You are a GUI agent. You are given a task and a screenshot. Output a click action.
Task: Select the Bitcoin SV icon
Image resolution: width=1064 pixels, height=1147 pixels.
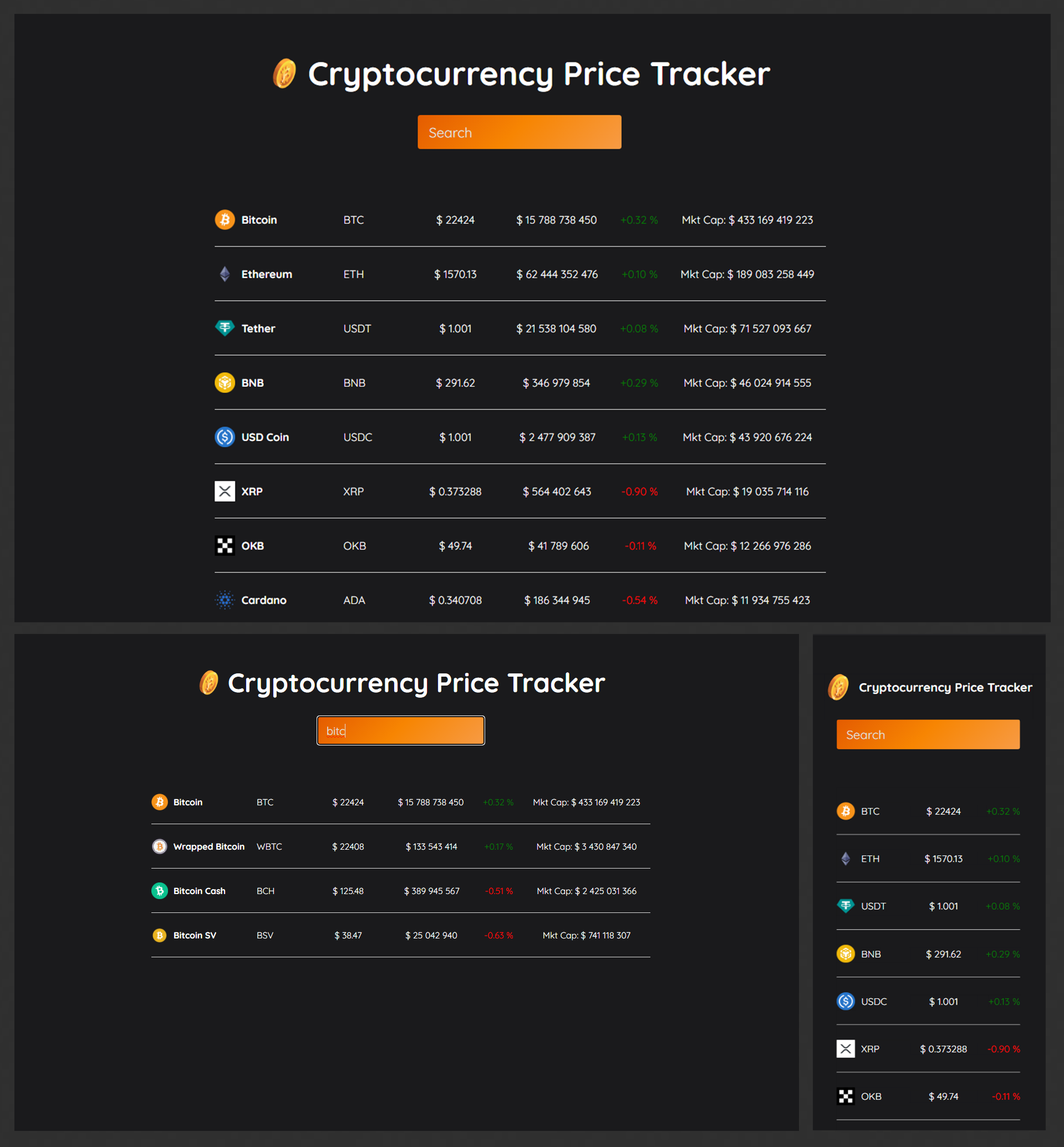pyautogui.click(x=159, y=935)
